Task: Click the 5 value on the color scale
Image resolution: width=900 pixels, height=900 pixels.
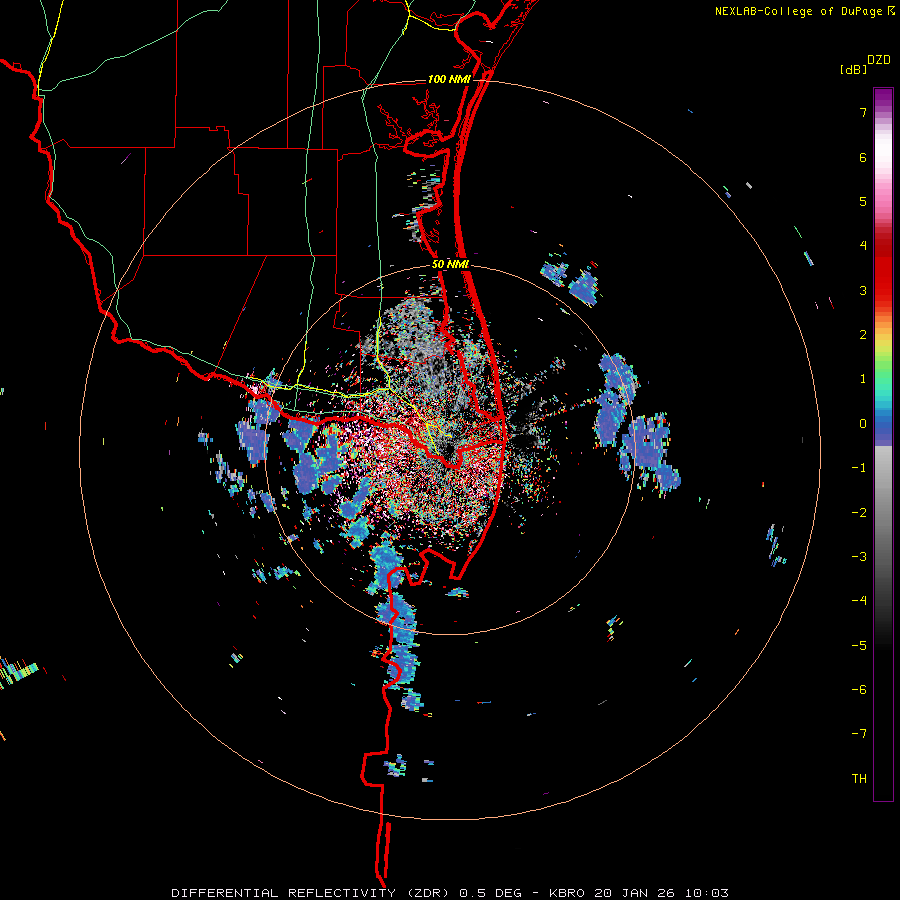Action: click(863, 201)
